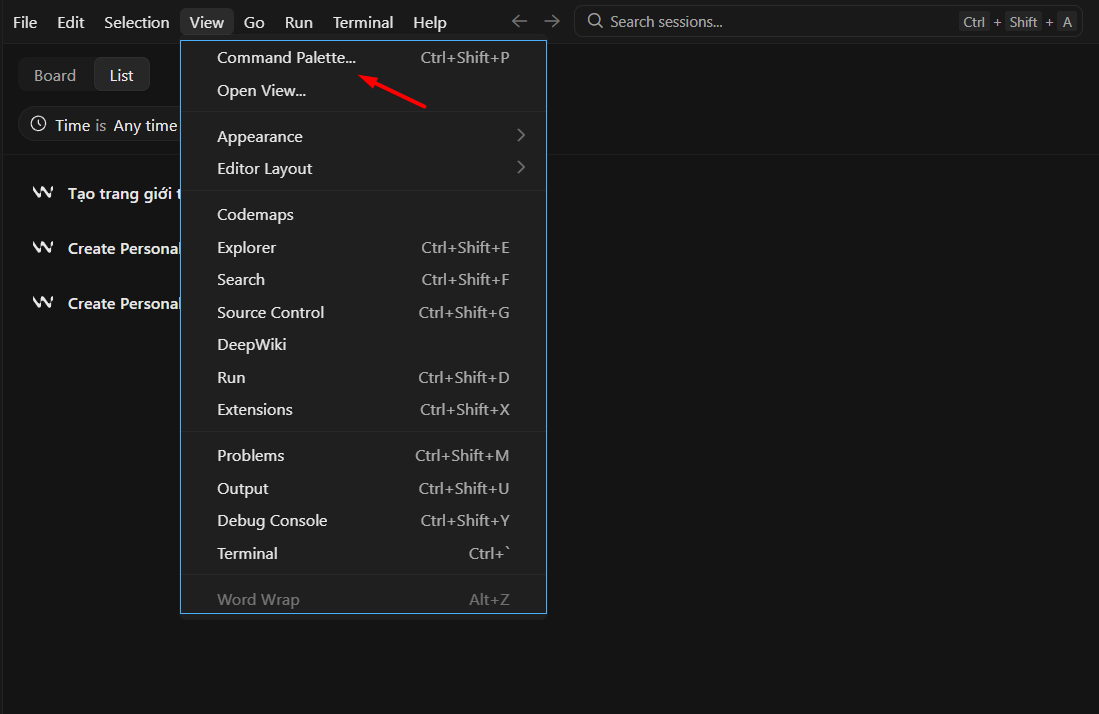Choose Extensions from the View menu
Image resolution: width=1099 pixels, height=714 pixels.
pos(363,410)
